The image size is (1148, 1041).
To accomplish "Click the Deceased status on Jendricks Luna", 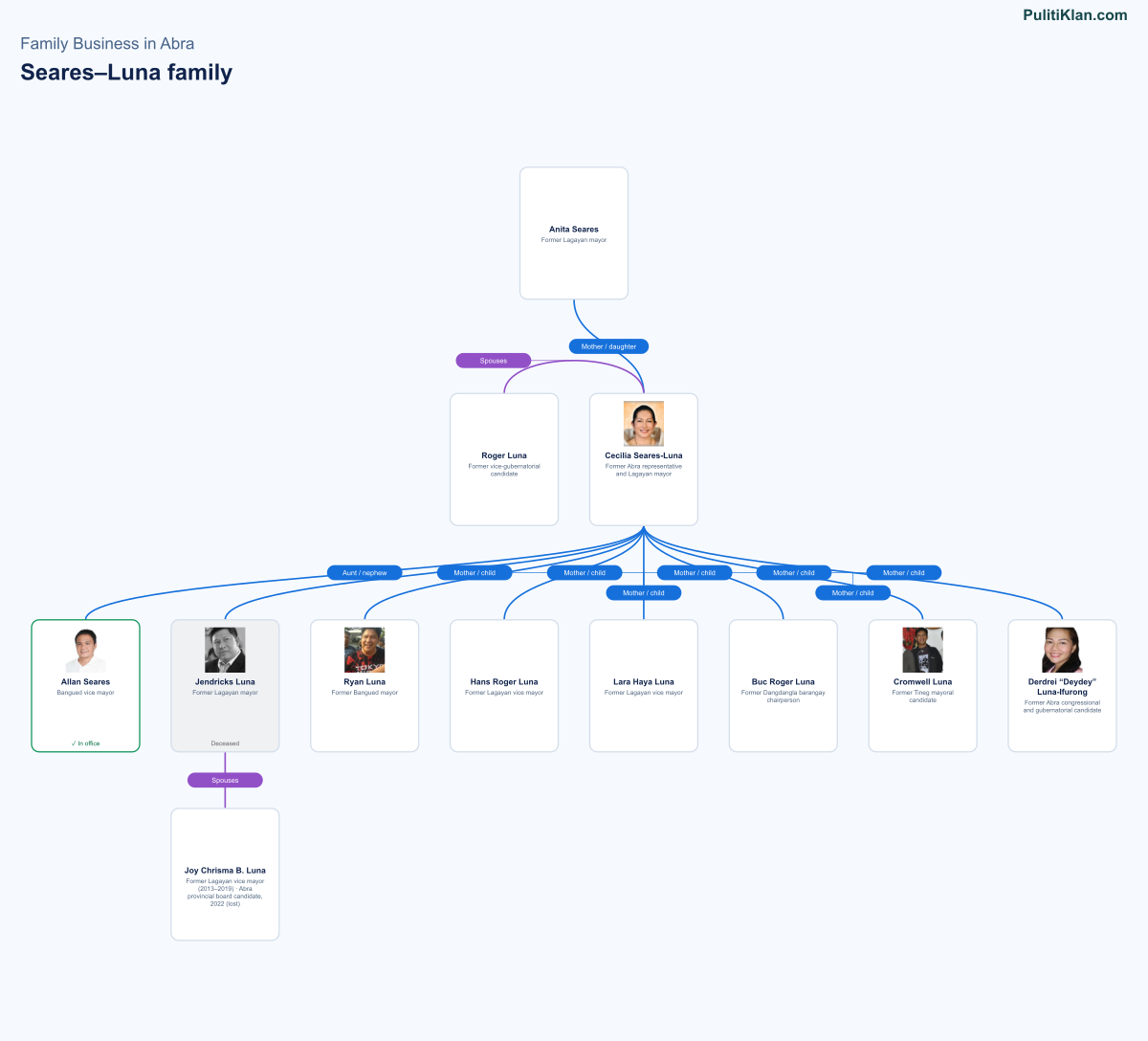I will (x=225, y=743).
